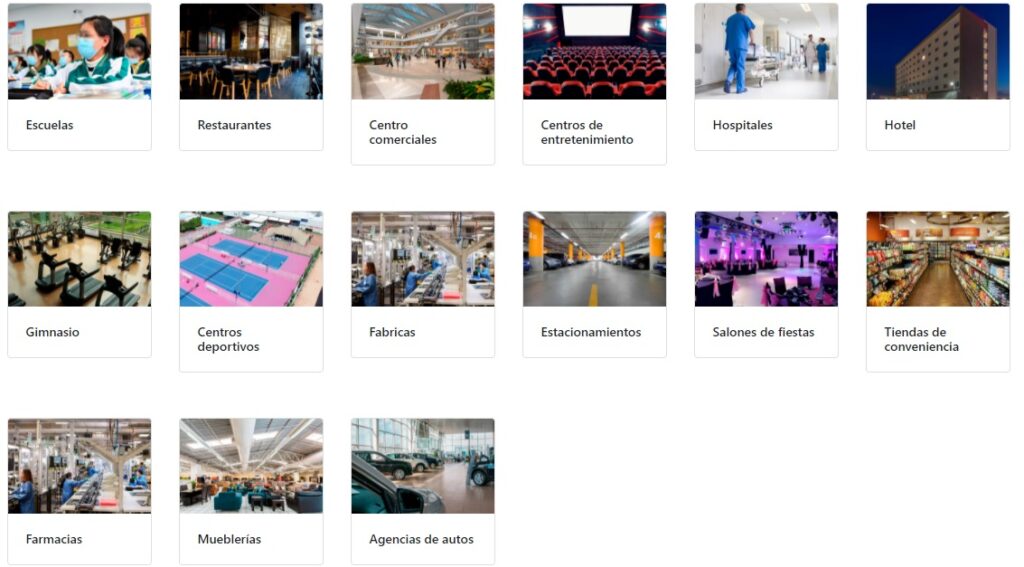The height and width of the screenshot is (567, 1024).
Task: Open the Gimnasio treadmill photo
Action: click(x=79, y=259)
